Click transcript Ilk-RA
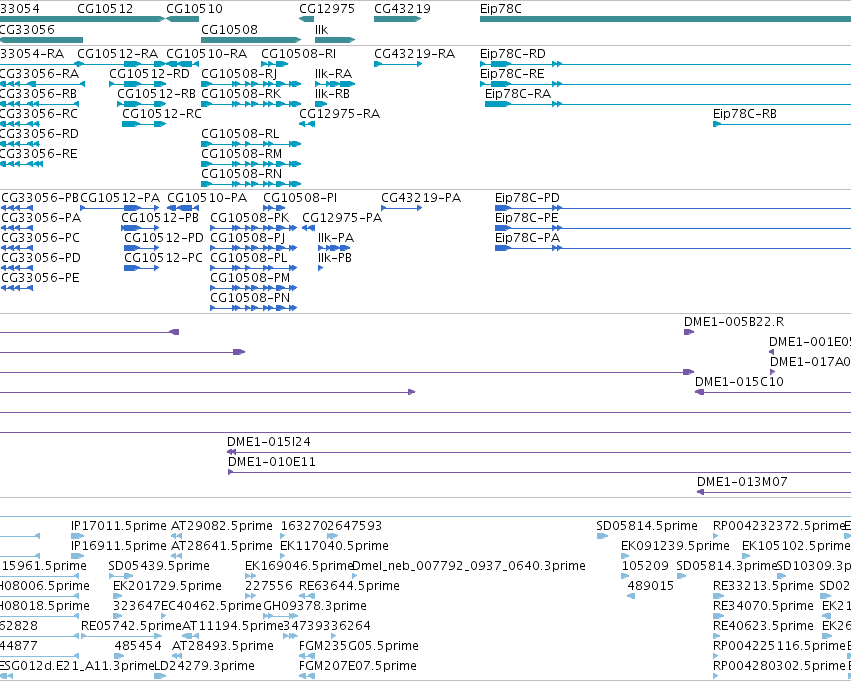The width and height of the screenshot is (851, 681). coord(333,74)
